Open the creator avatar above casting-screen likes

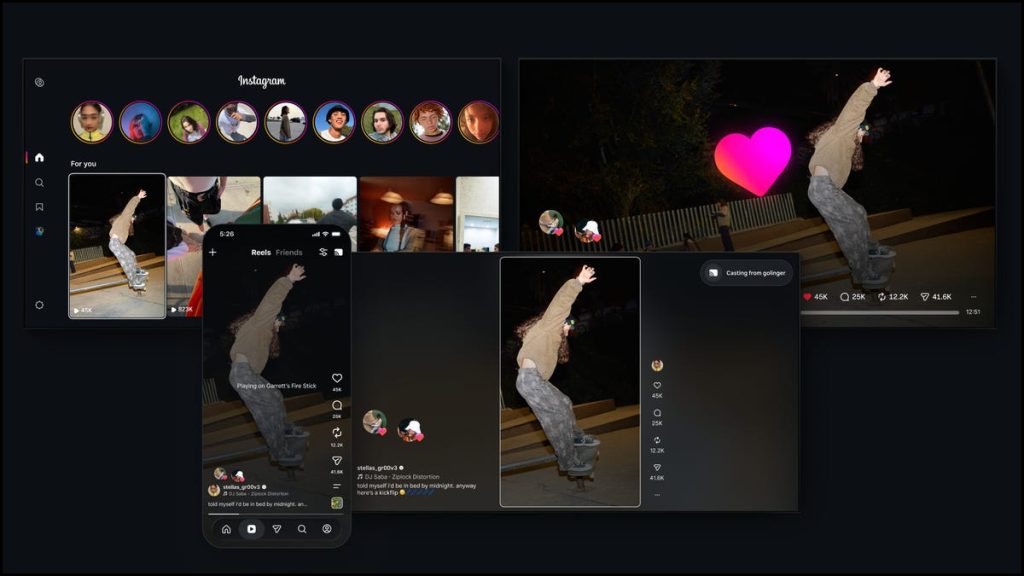[x=657, y=365]
